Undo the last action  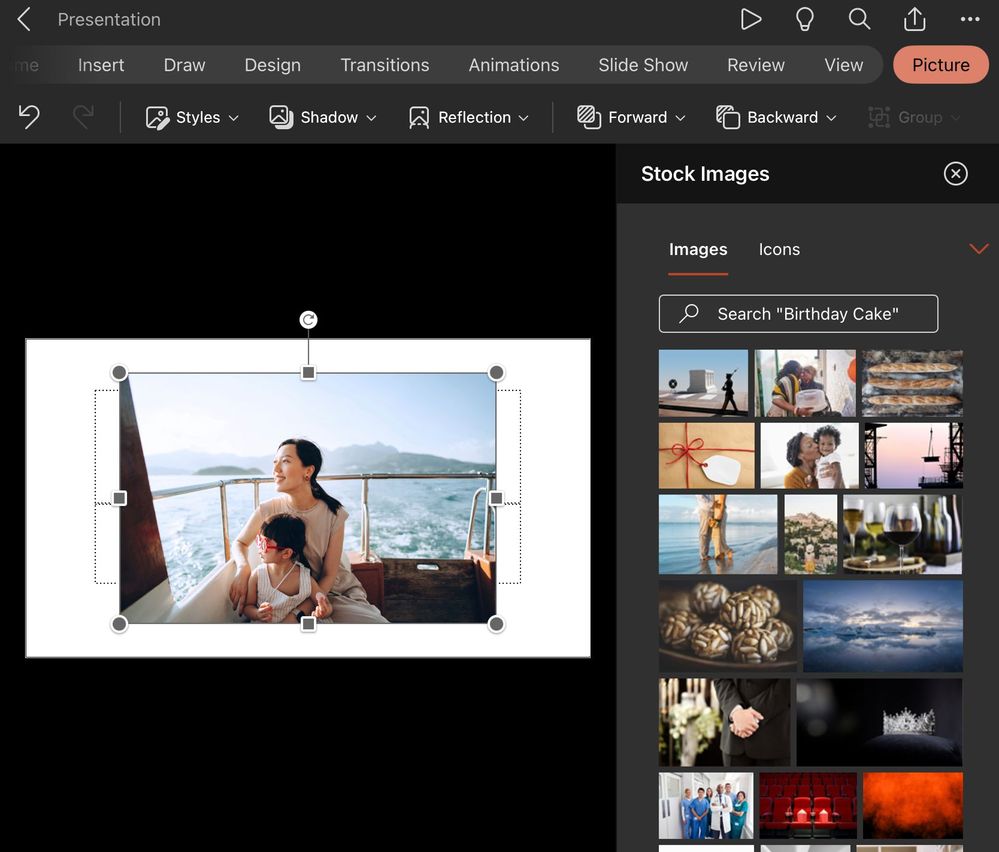pos(29,117)
